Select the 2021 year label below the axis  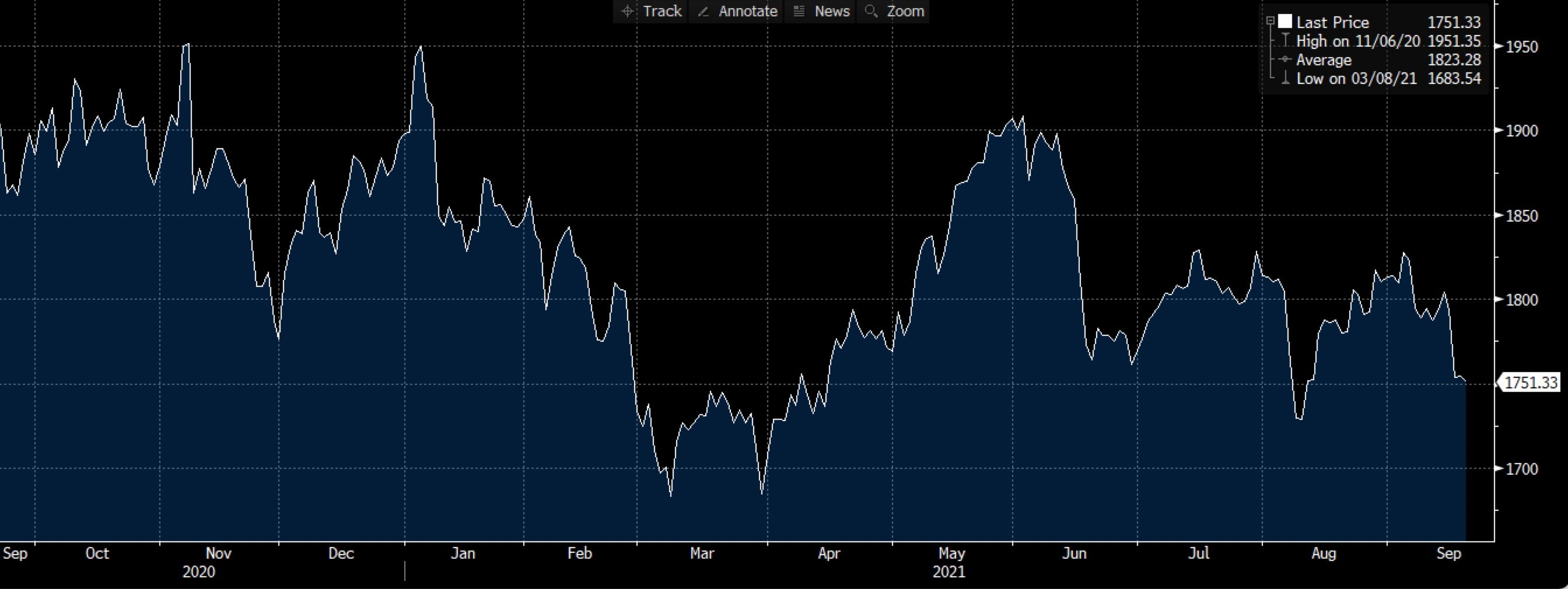(x=949, y=572)
